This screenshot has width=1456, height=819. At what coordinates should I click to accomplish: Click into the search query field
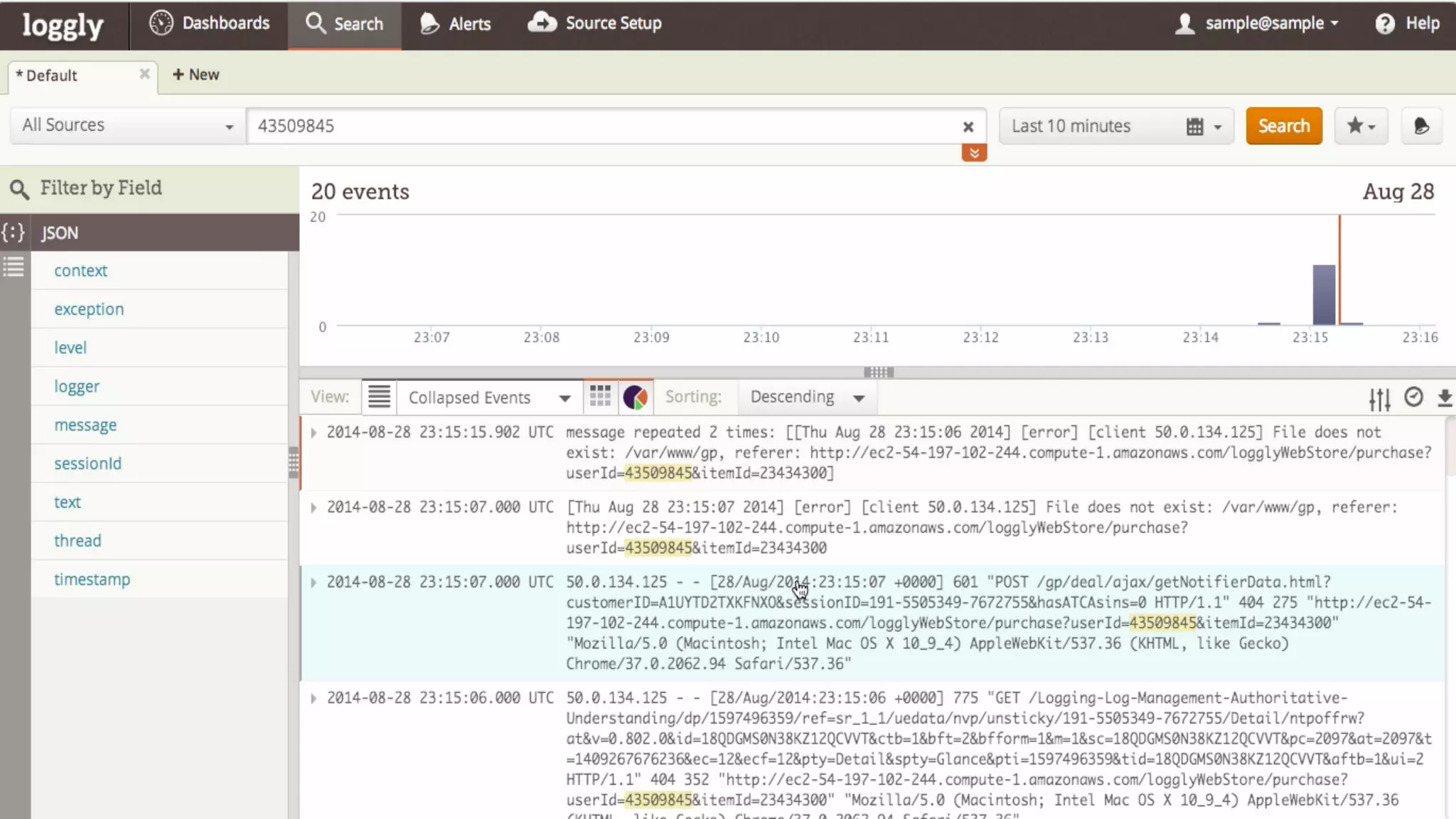click(604, 126)
